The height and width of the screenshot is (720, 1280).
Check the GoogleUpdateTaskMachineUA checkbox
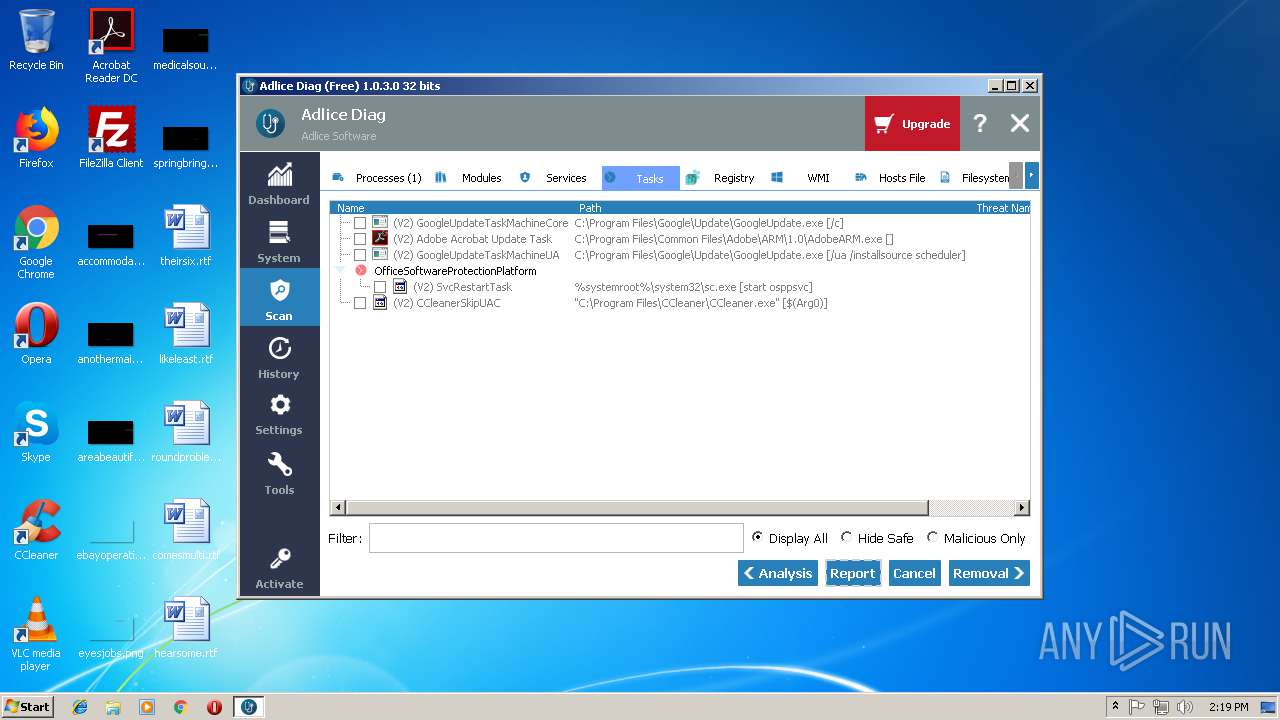(x=360, y=255)
